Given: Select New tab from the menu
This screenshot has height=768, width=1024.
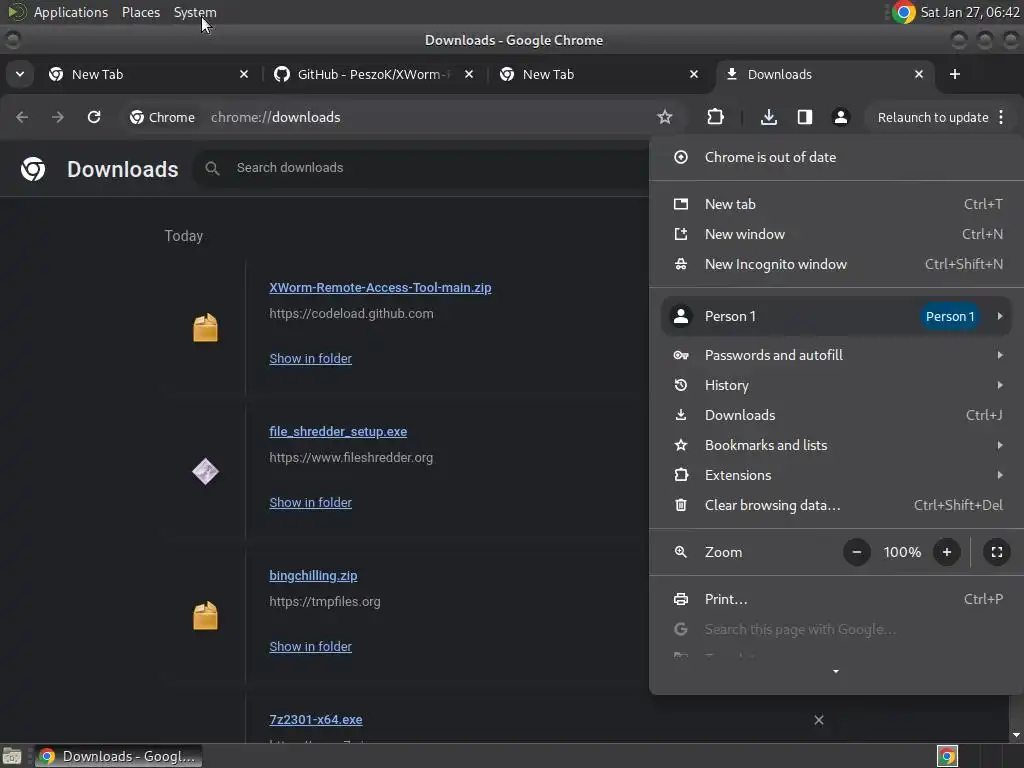Looking at the screenshot, I should (836, 204).
